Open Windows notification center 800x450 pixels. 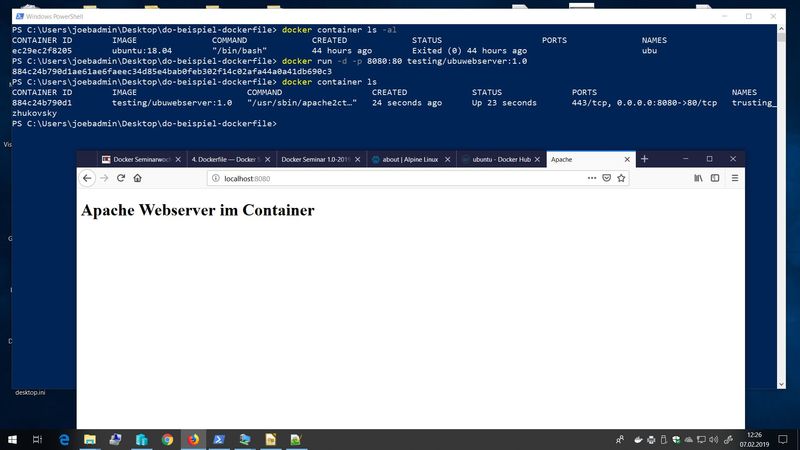tap(783, 439)
